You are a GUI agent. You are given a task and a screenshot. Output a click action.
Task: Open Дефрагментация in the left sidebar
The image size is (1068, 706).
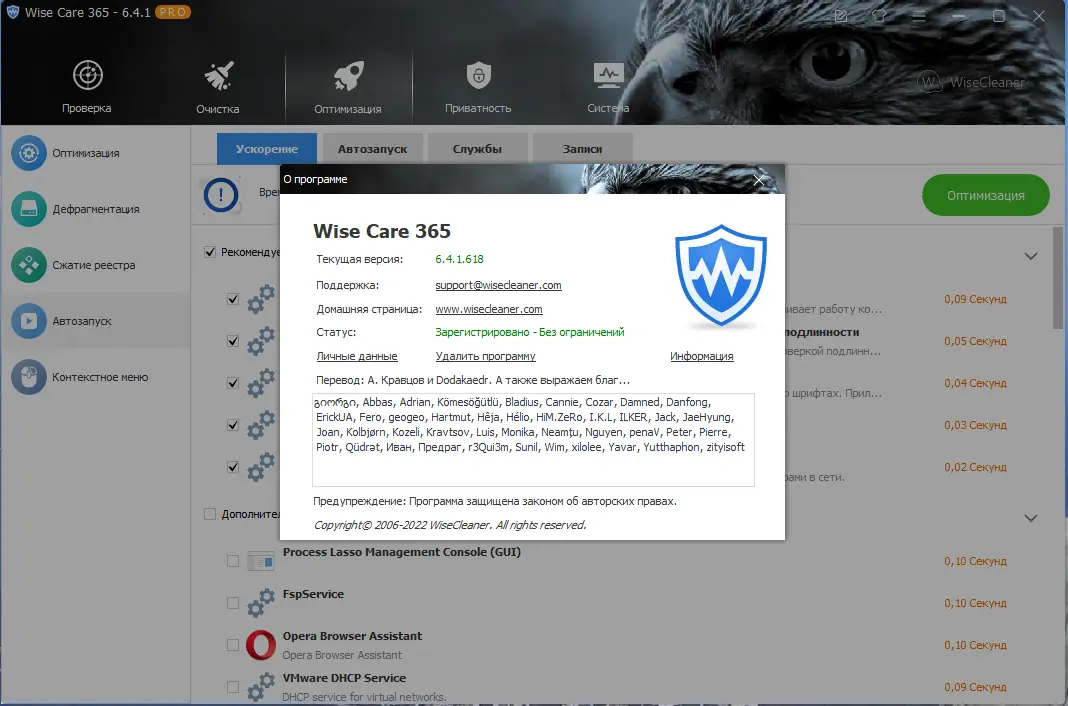pyautogui.click(x=95, y=209)
